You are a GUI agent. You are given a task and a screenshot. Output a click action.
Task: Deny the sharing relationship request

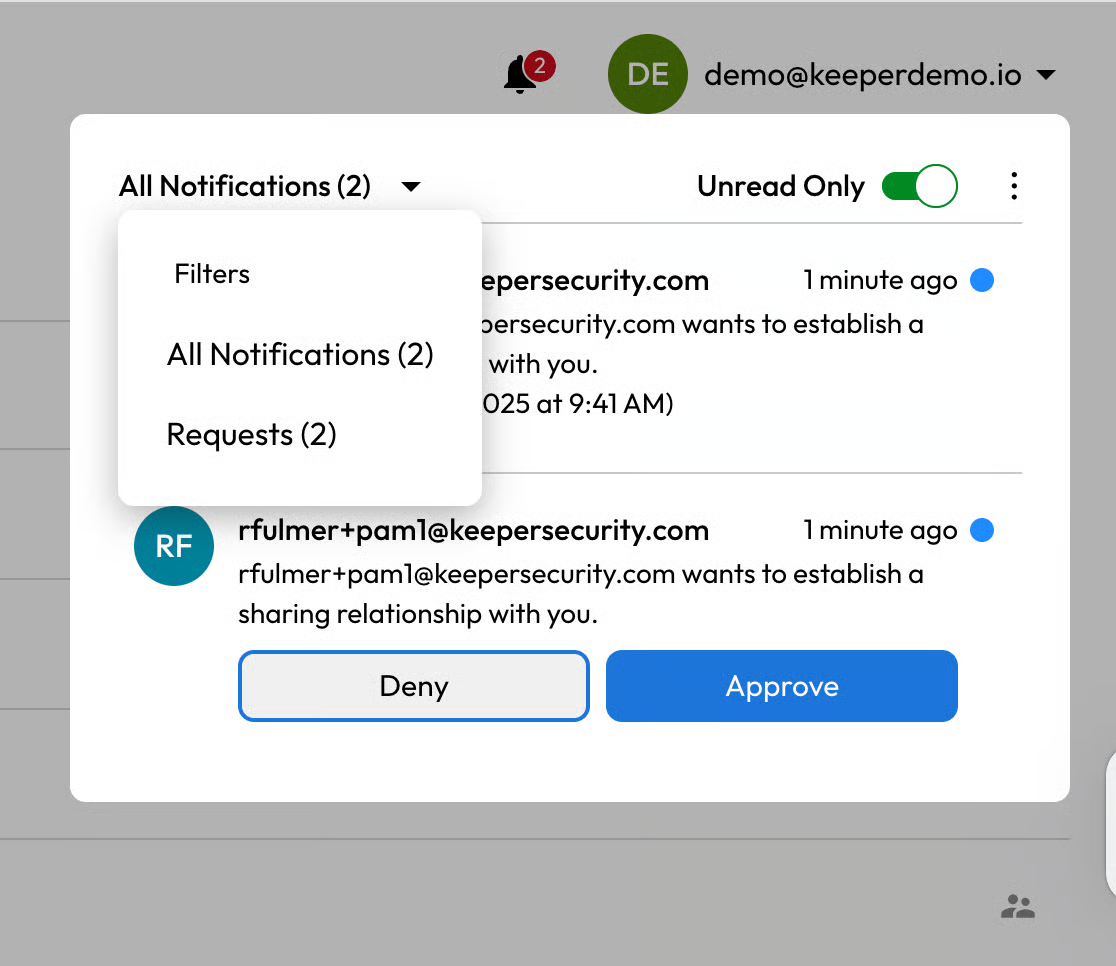pos(414,686)
